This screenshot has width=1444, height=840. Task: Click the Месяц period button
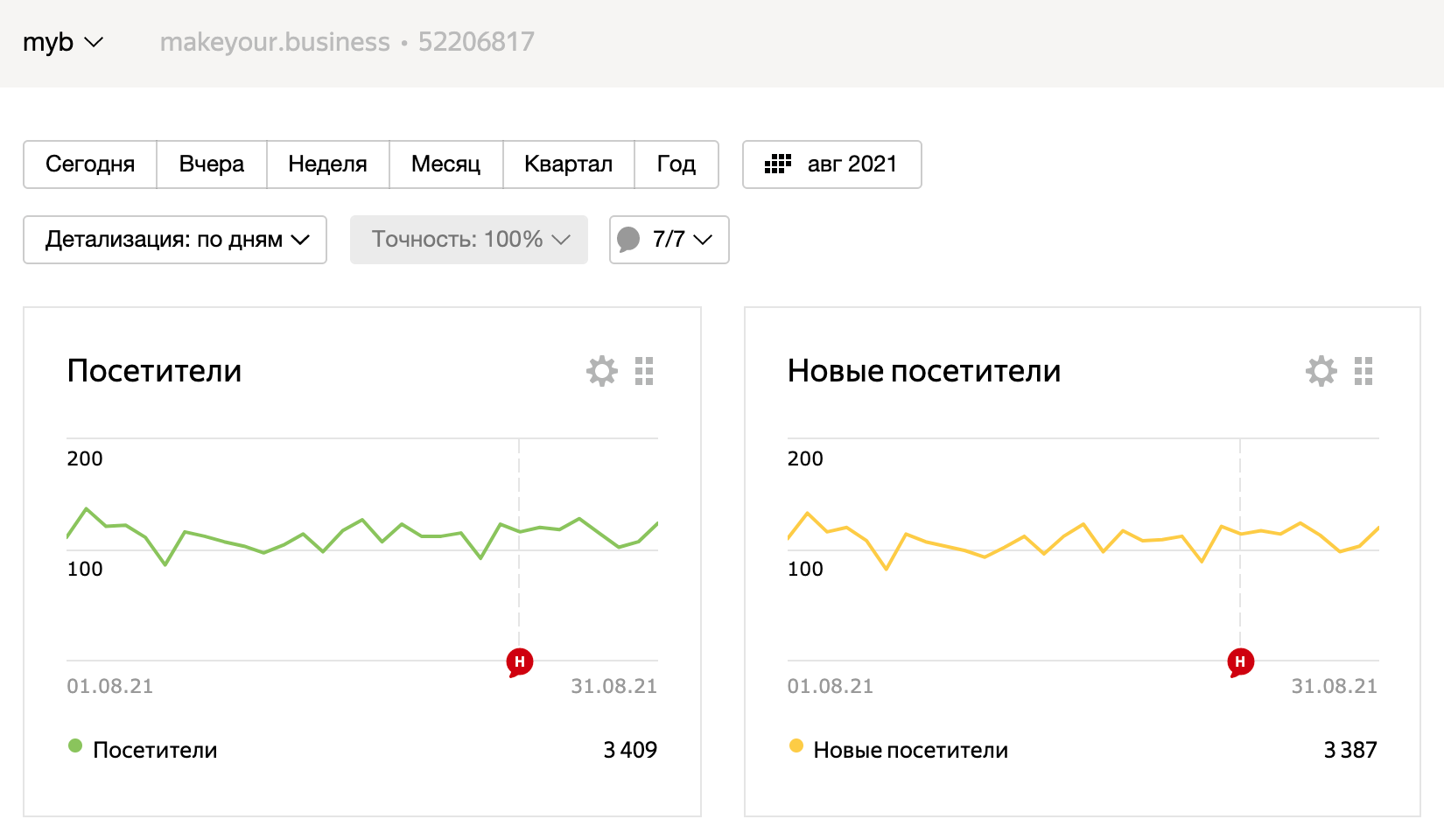click(445, 164)
